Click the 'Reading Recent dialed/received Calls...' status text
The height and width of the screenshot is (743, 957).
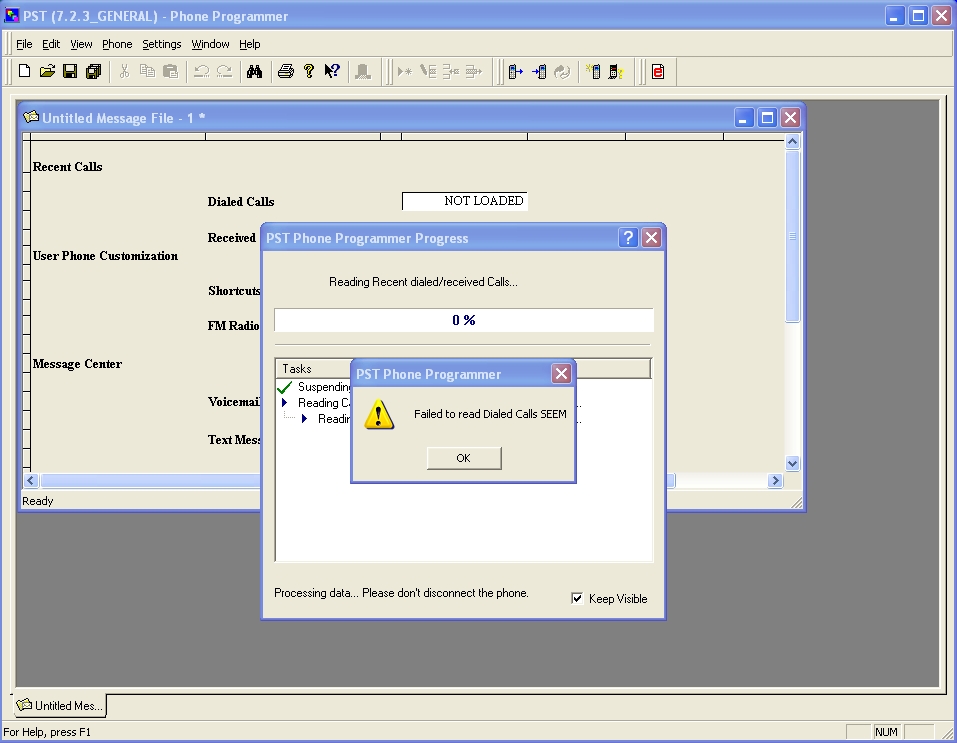[x=423, y=282]
